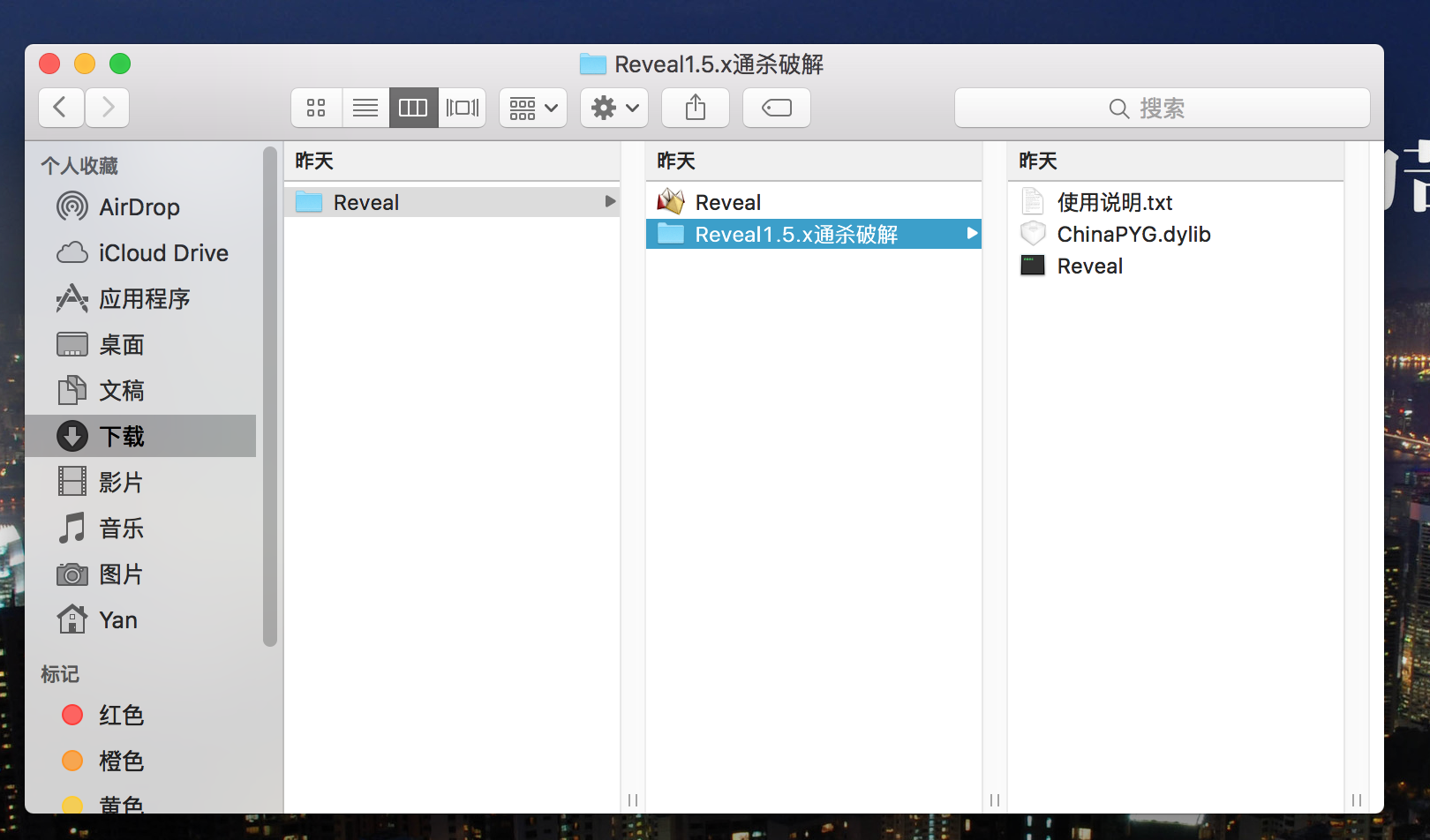Screen dimensions: 1430x840
Task: Select 下载 in the sidebar
Action: point(141,436)
